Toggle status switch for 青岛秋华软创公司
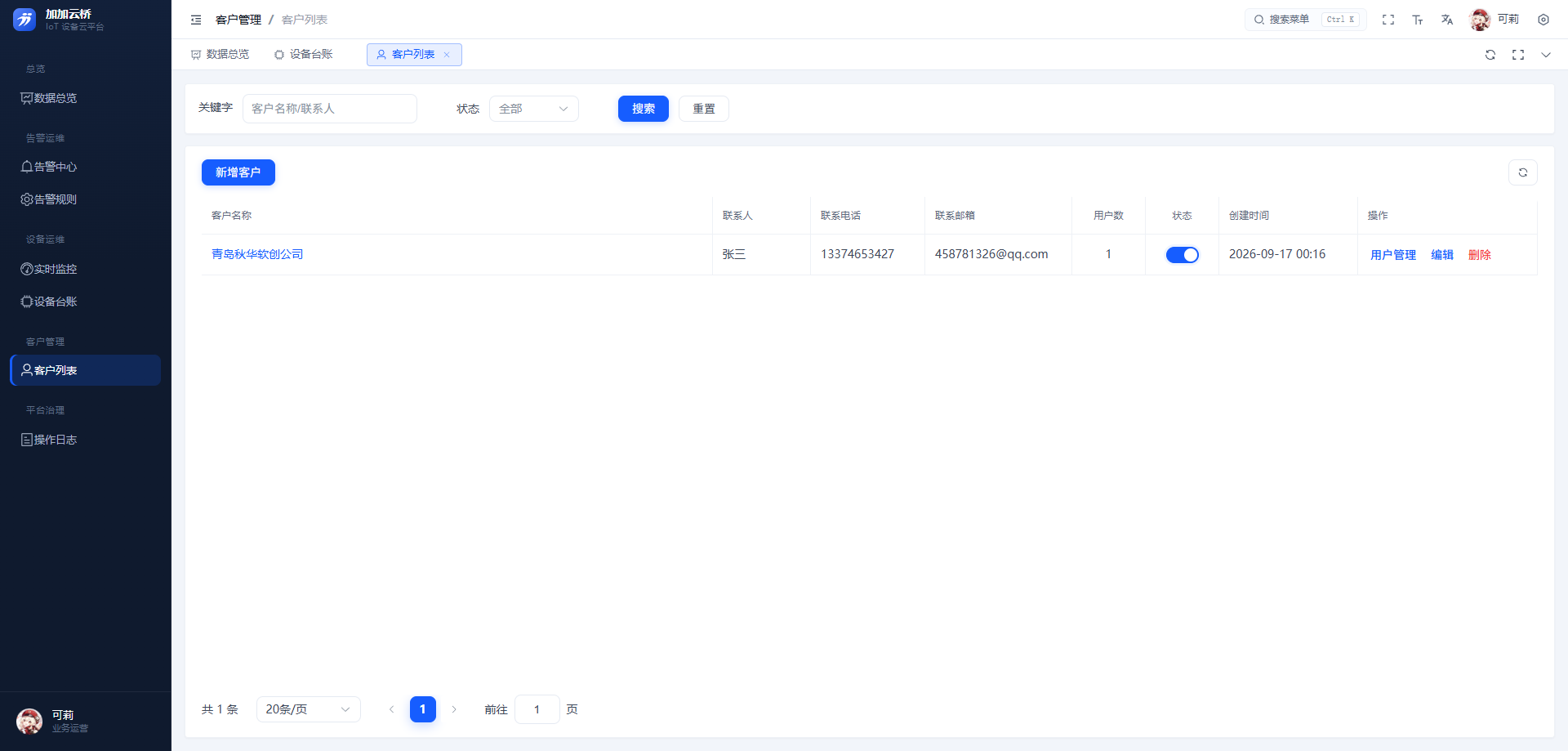 [1182, 255]
